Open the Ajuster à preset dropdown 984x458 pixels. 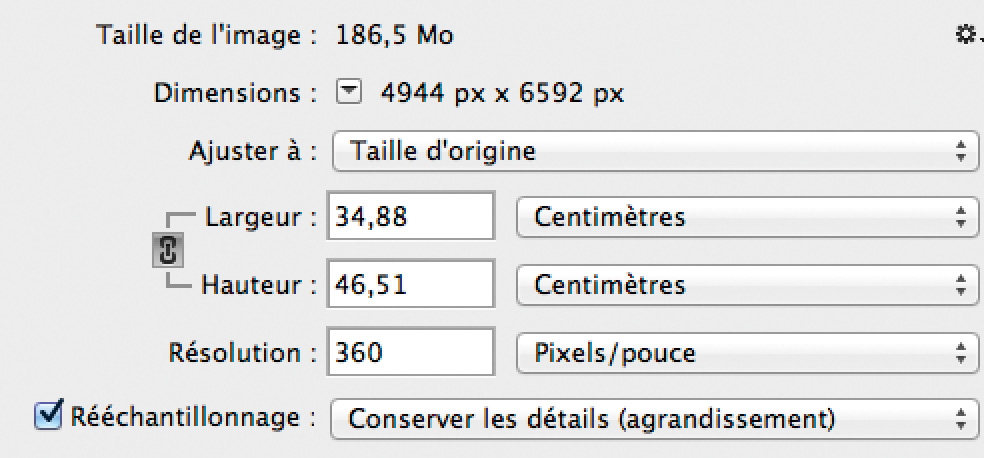(x=655, y=151)
